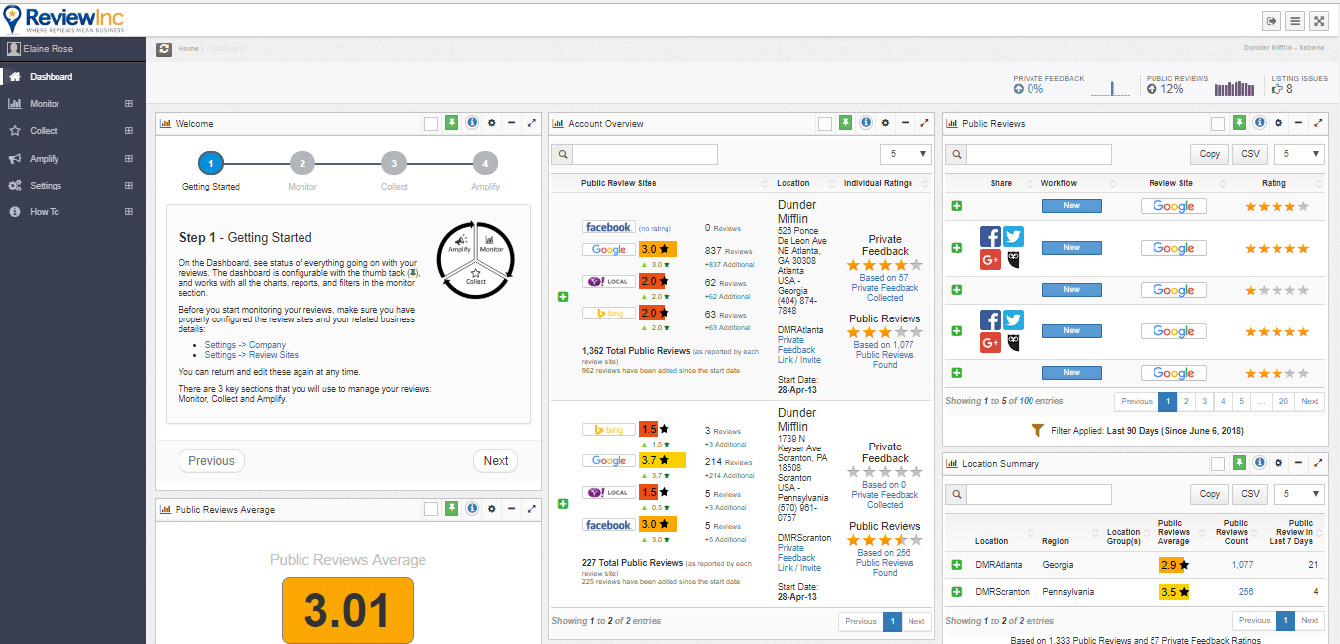The image size is (1340, 644).
Task: Go to wizard step 4 Amplify
Action: (x=485, y=164)
